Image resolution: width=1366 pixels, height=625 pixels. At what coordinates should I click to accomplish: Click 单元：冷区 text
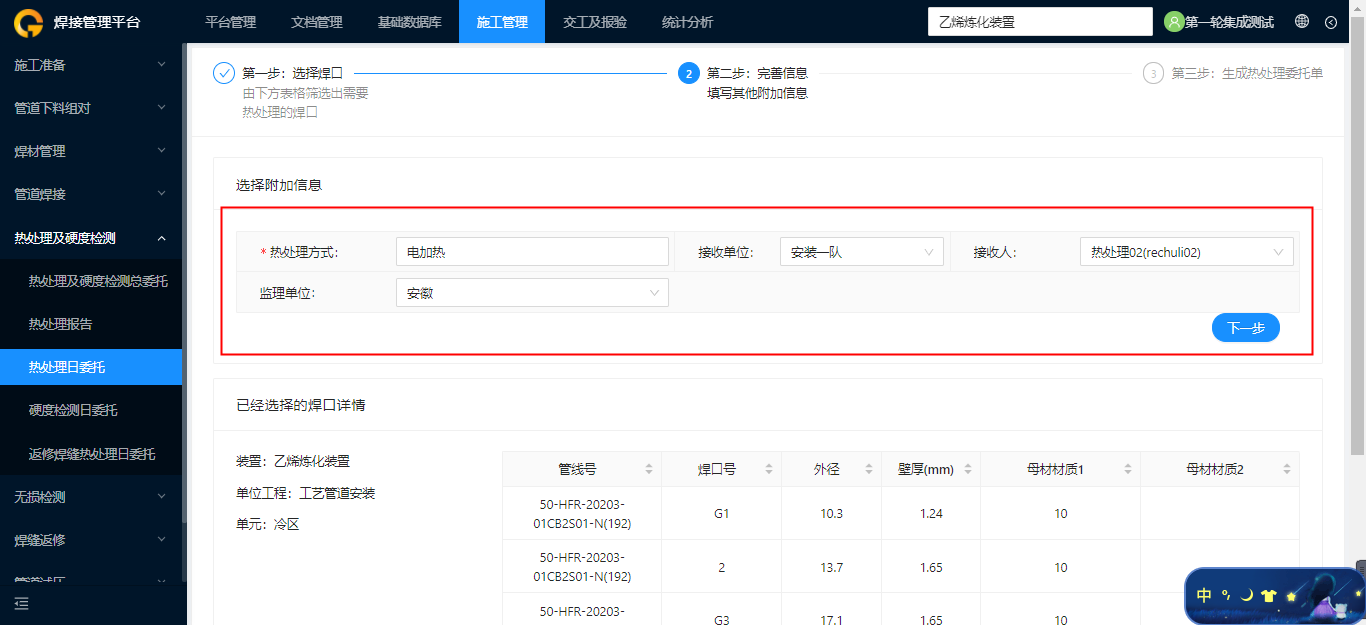(267, 524)
